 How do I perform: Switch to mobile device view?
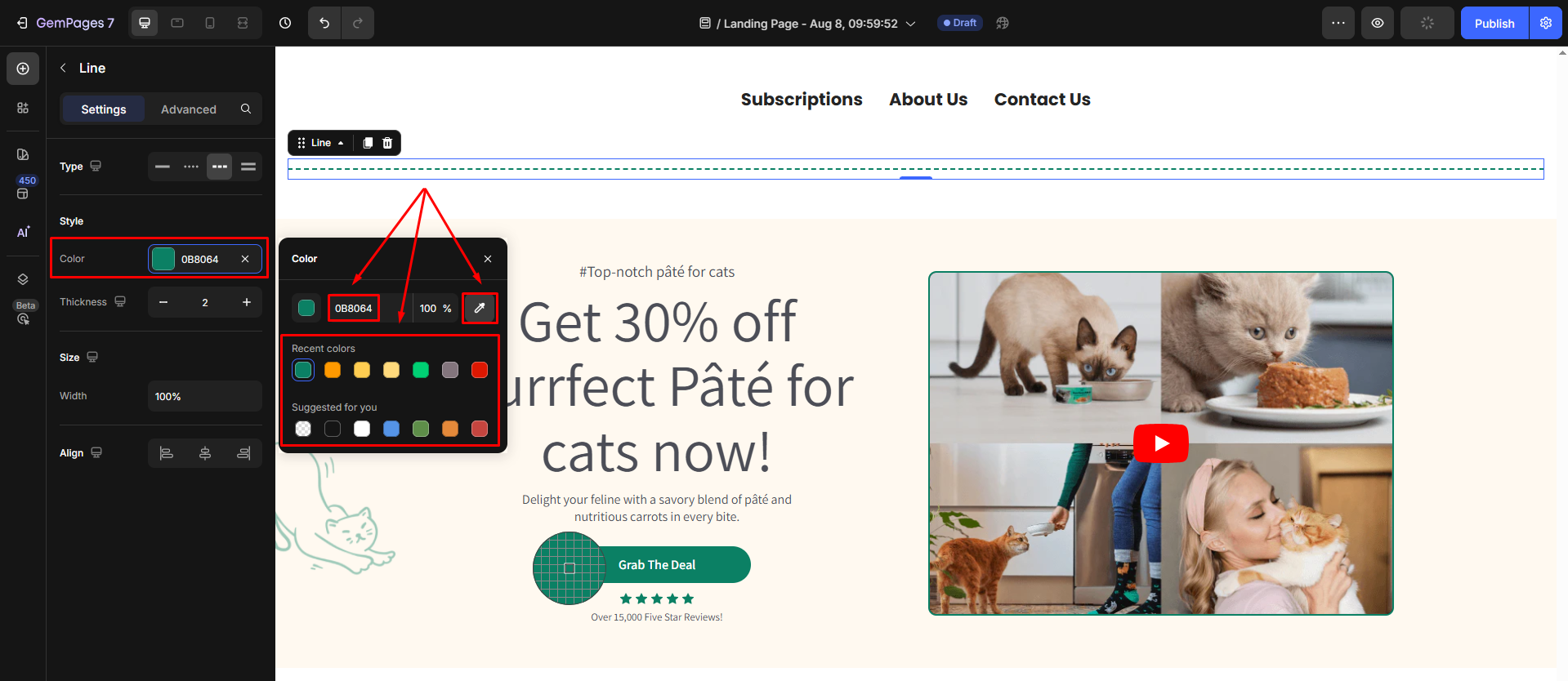coord(210,23)
